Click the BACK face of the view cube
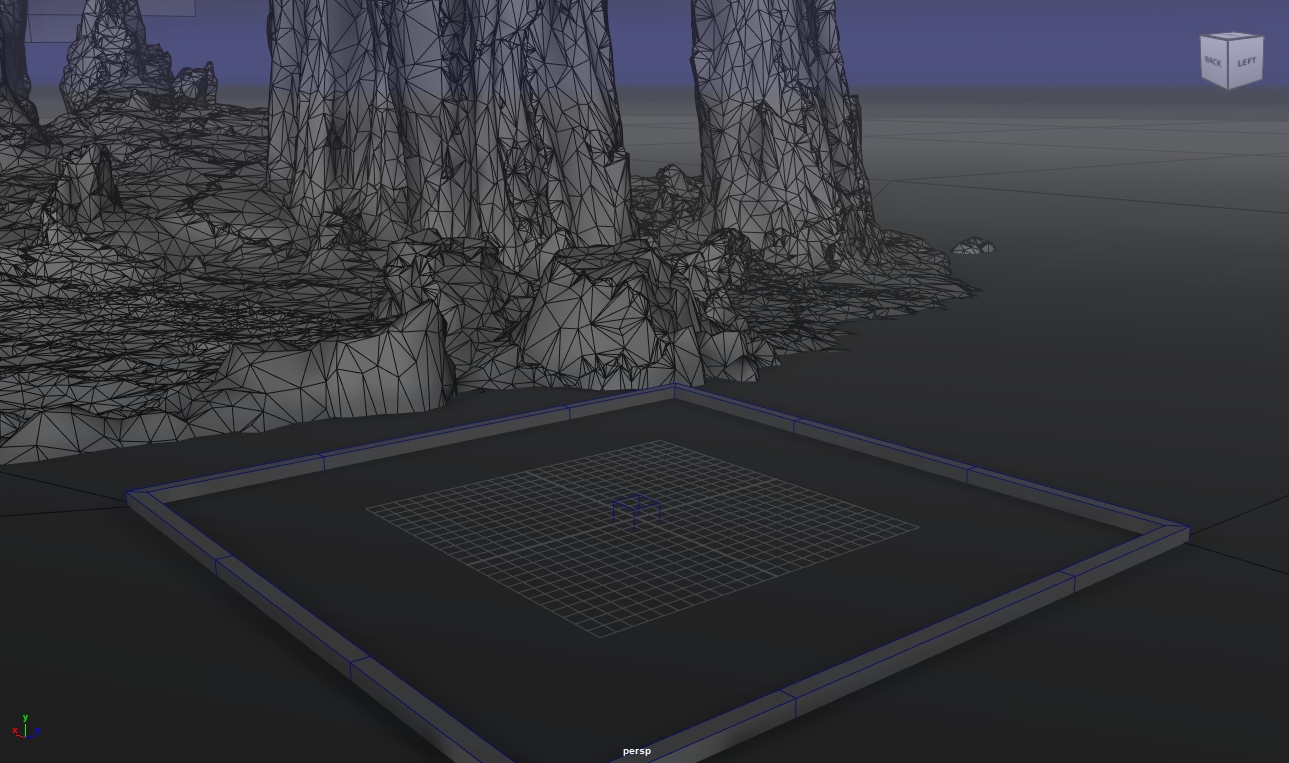The image size is (1289, 763). pos(1213,62)
